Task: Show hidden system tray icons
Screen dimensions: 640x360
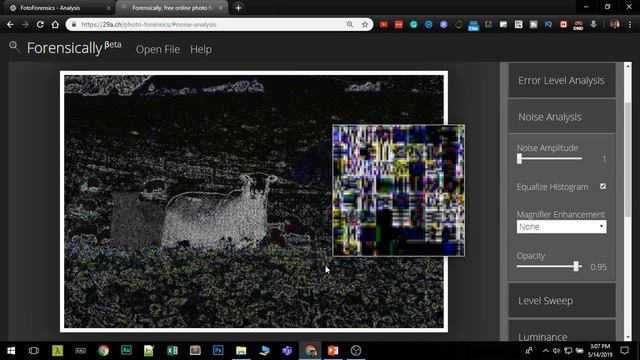Action: [546, 351]
